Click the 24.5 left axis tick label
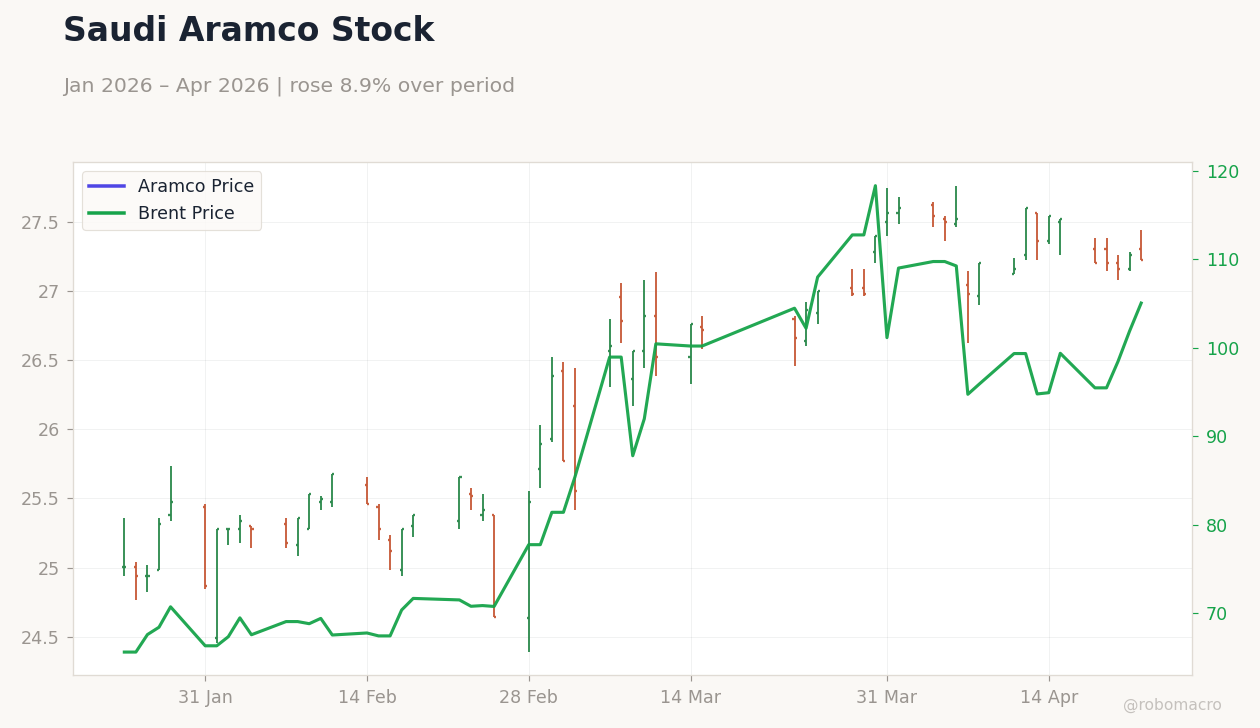 tap(41, 638)
